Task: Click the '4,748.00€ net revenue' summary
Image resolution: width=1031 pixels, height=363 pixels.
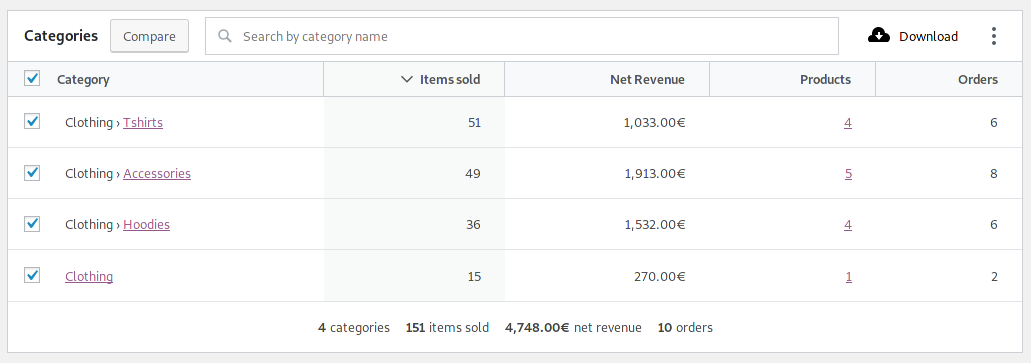Action: coord(573,327)
